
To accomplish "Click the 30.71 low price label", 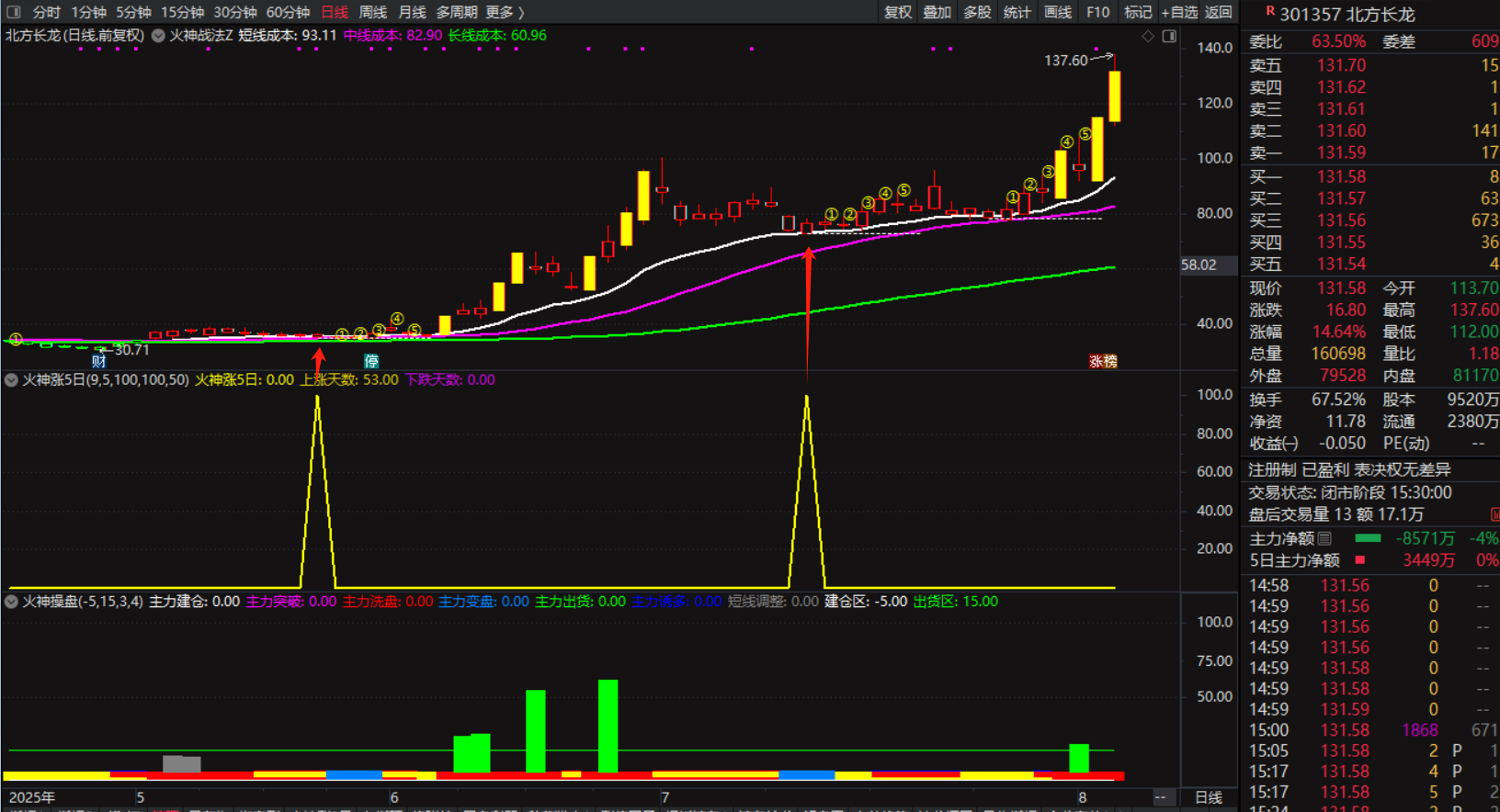I will 131,350.
